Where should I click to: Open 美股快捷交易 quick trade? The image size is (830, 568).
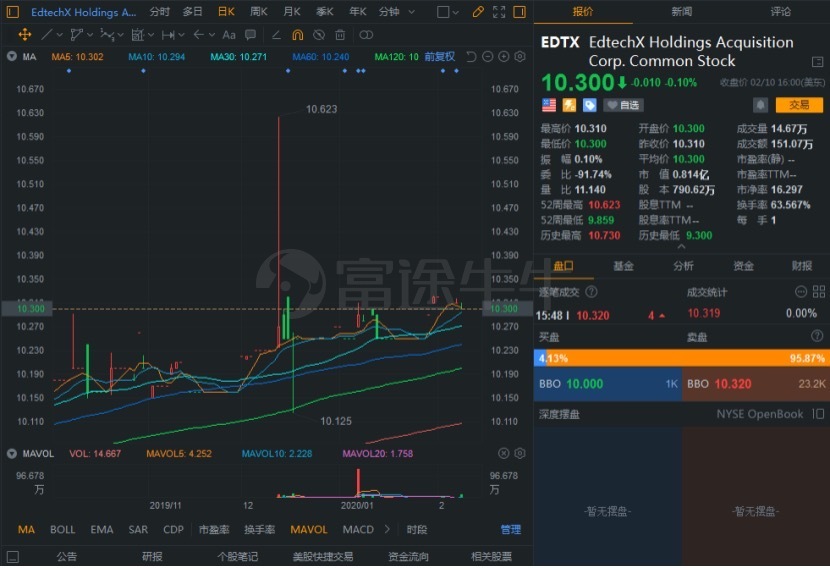tap(323, 556)
